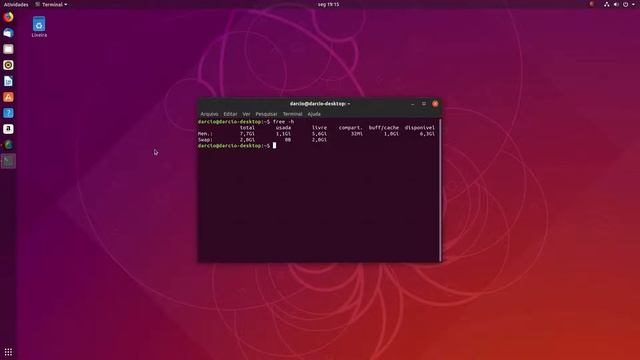This screenshot has height=360, width=640.
Task: Select the running Terminal icon in the dock
Action: click(8, 161)
